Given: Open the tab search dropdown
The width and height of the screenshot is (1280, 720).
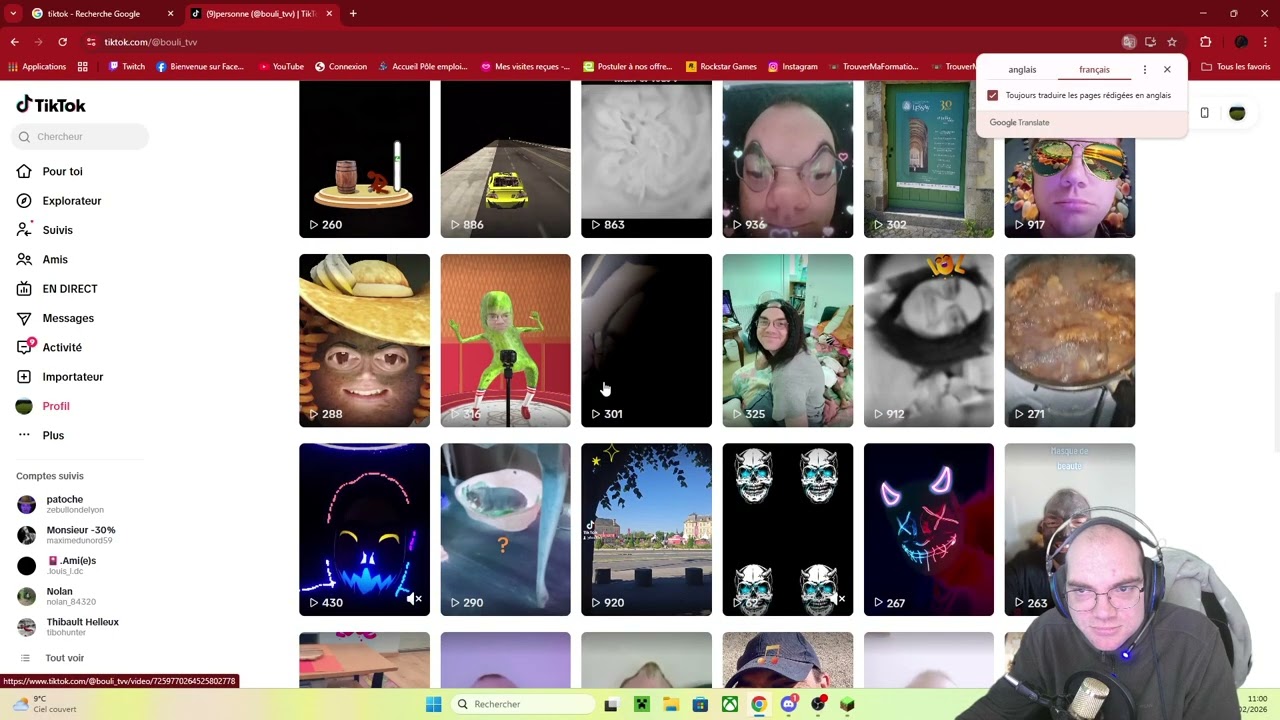Looking at the screenshot, I should [13, 14].
